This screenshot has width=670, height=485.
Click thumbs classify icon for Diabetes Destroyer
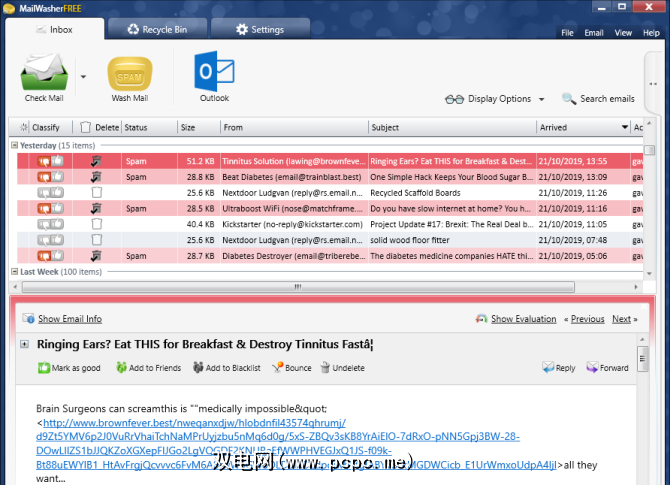point(50,256)
